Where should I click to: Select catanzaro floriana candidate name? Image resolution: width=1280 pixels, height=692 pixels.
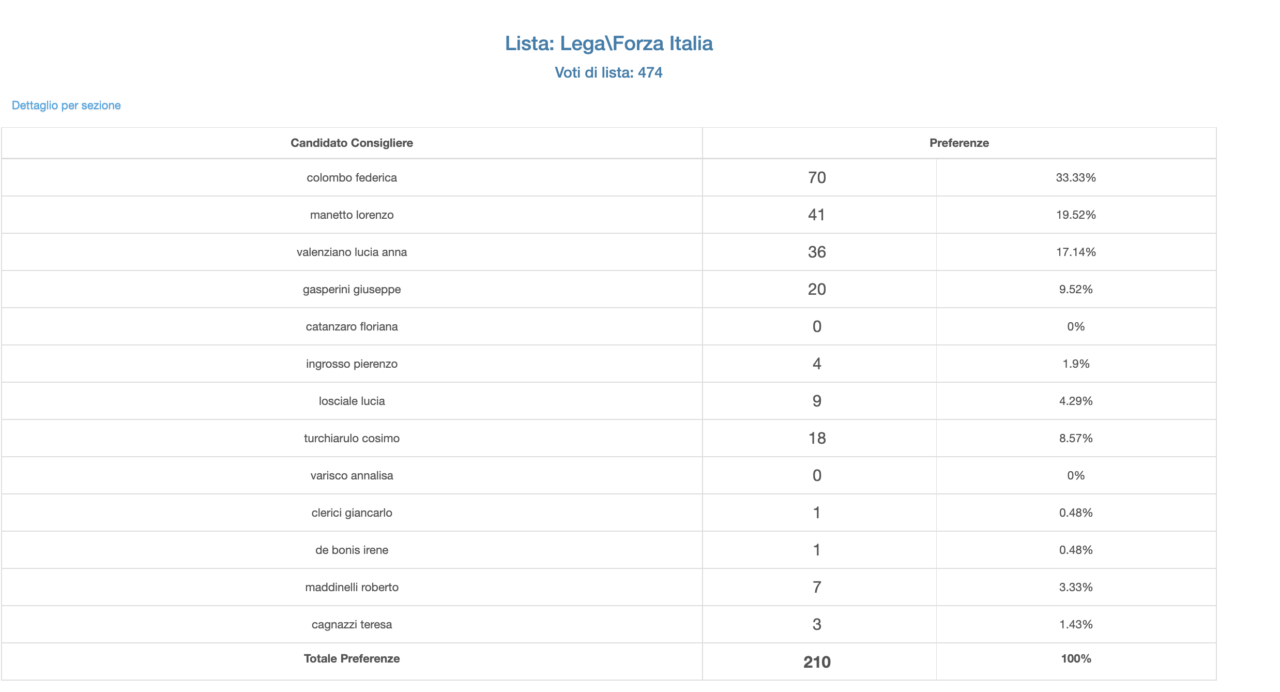point(351,327)
